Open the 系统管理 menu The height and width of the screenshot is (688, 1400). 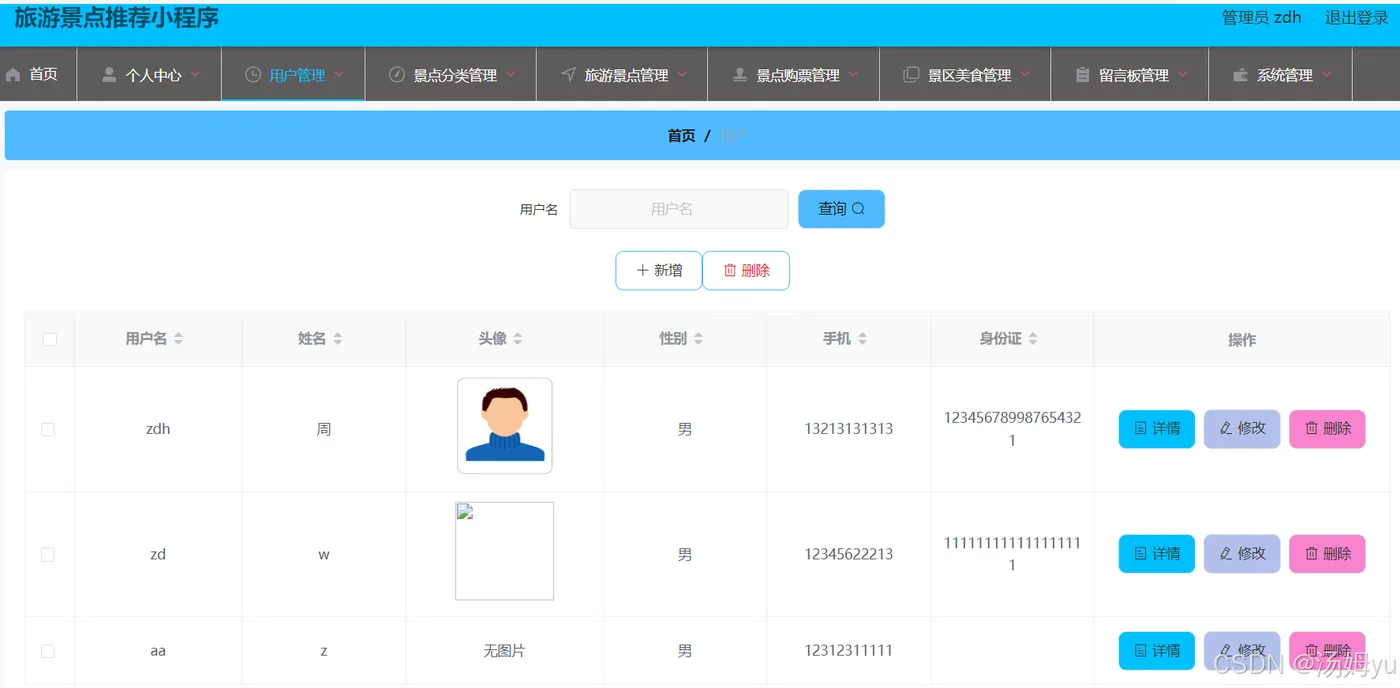pos(1281,74)
